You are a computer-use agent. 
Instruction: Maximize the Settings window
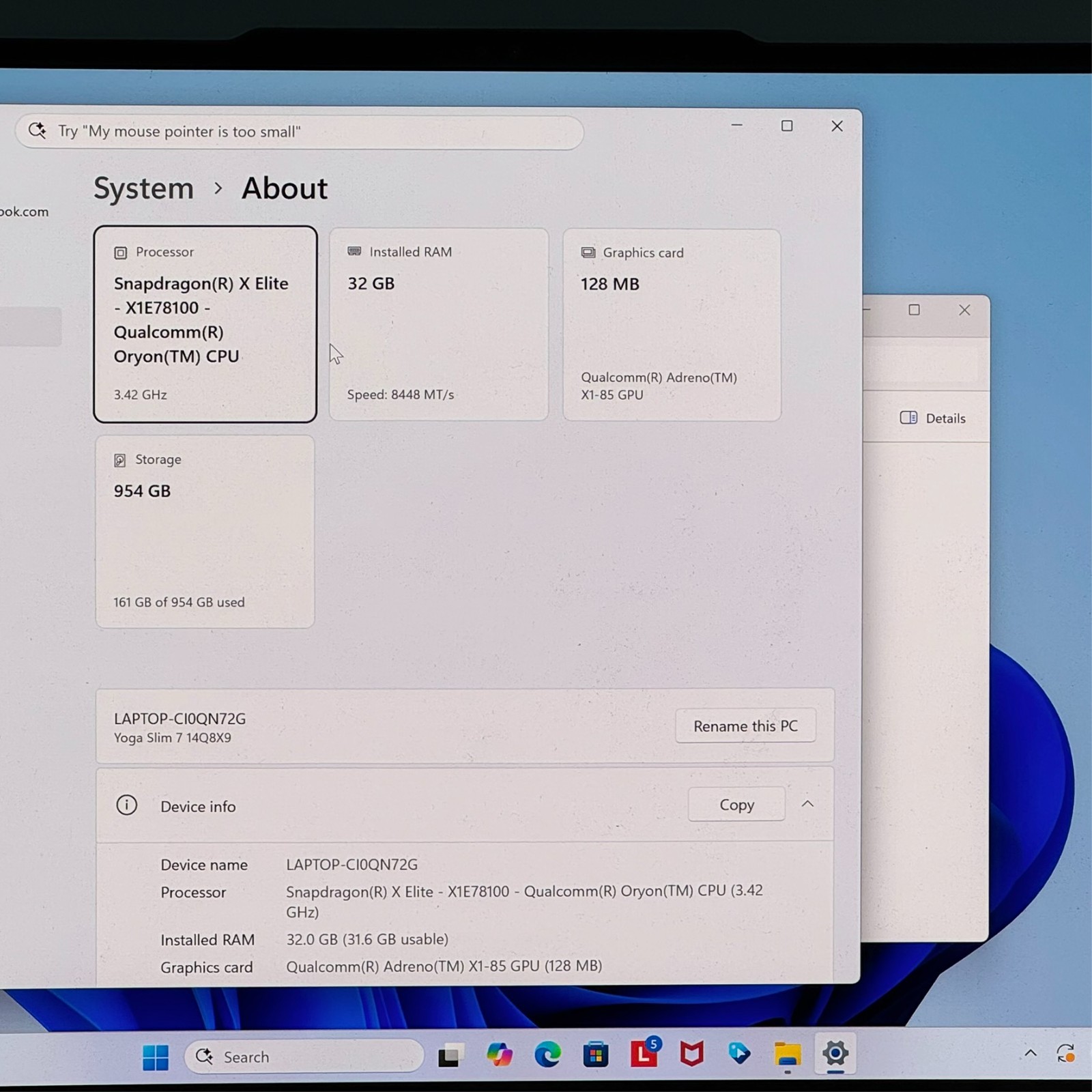(x=787, y=126)
